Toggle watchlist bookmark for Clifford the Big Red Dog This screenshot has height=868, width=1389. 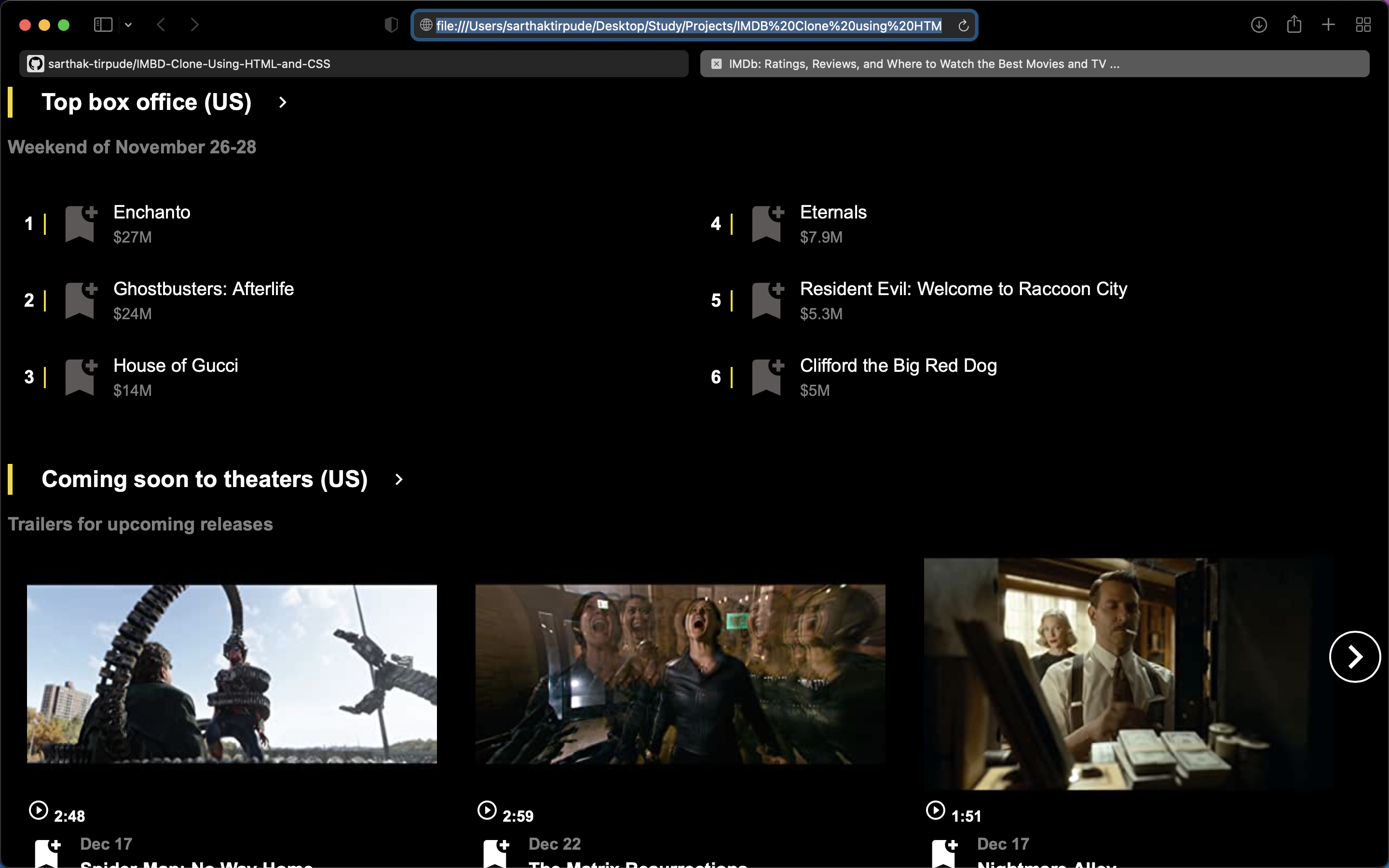pos(767,377)
